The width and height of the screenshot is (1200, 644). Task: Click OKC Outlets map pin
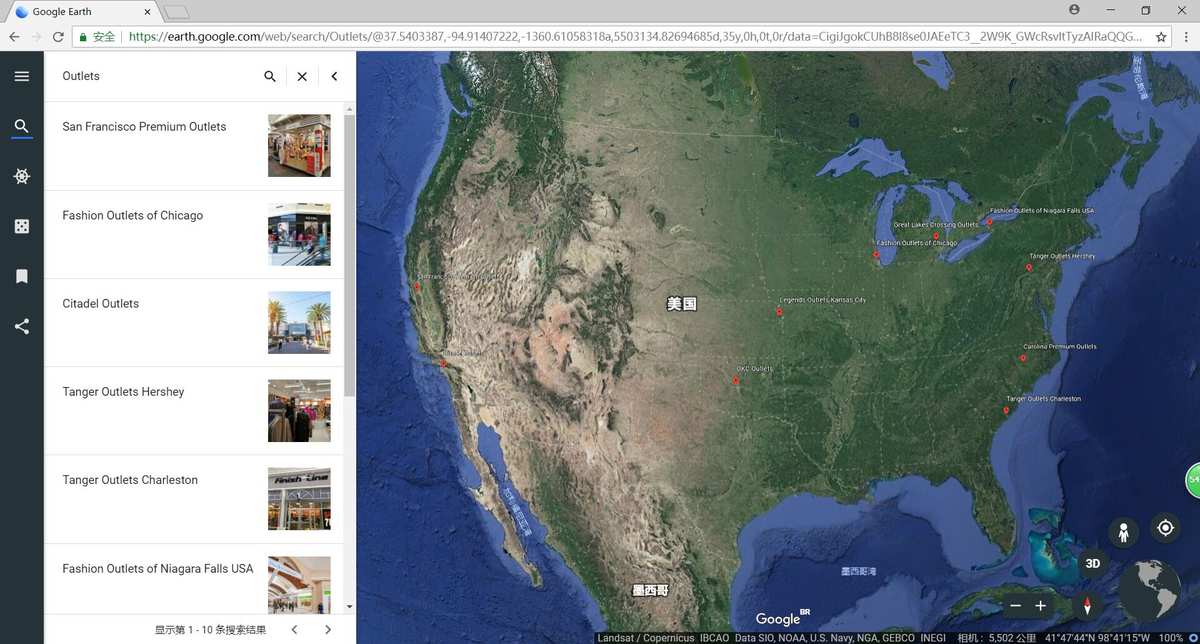click(x=736, y=380)
